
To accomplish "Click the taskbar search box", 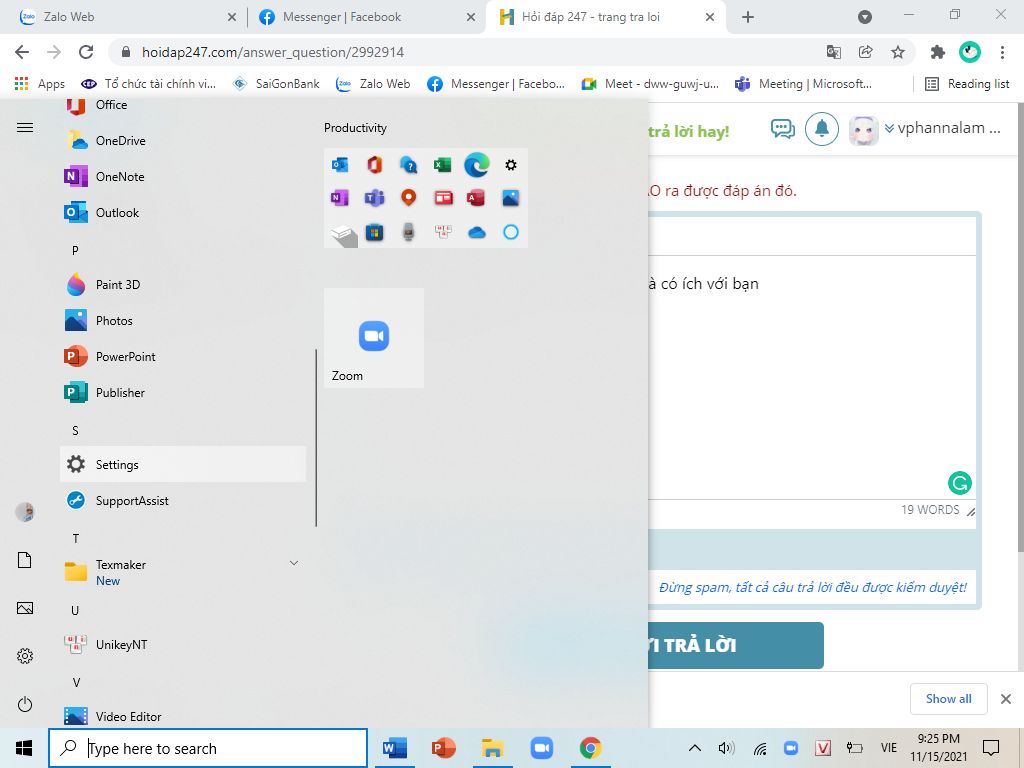I will point(208,748).
